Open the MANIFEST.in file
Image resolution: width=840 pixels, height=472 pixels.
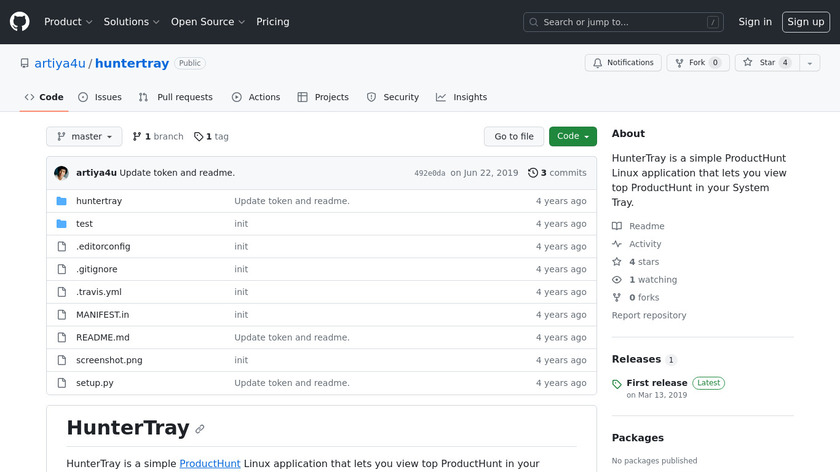[x=102, y=314]
